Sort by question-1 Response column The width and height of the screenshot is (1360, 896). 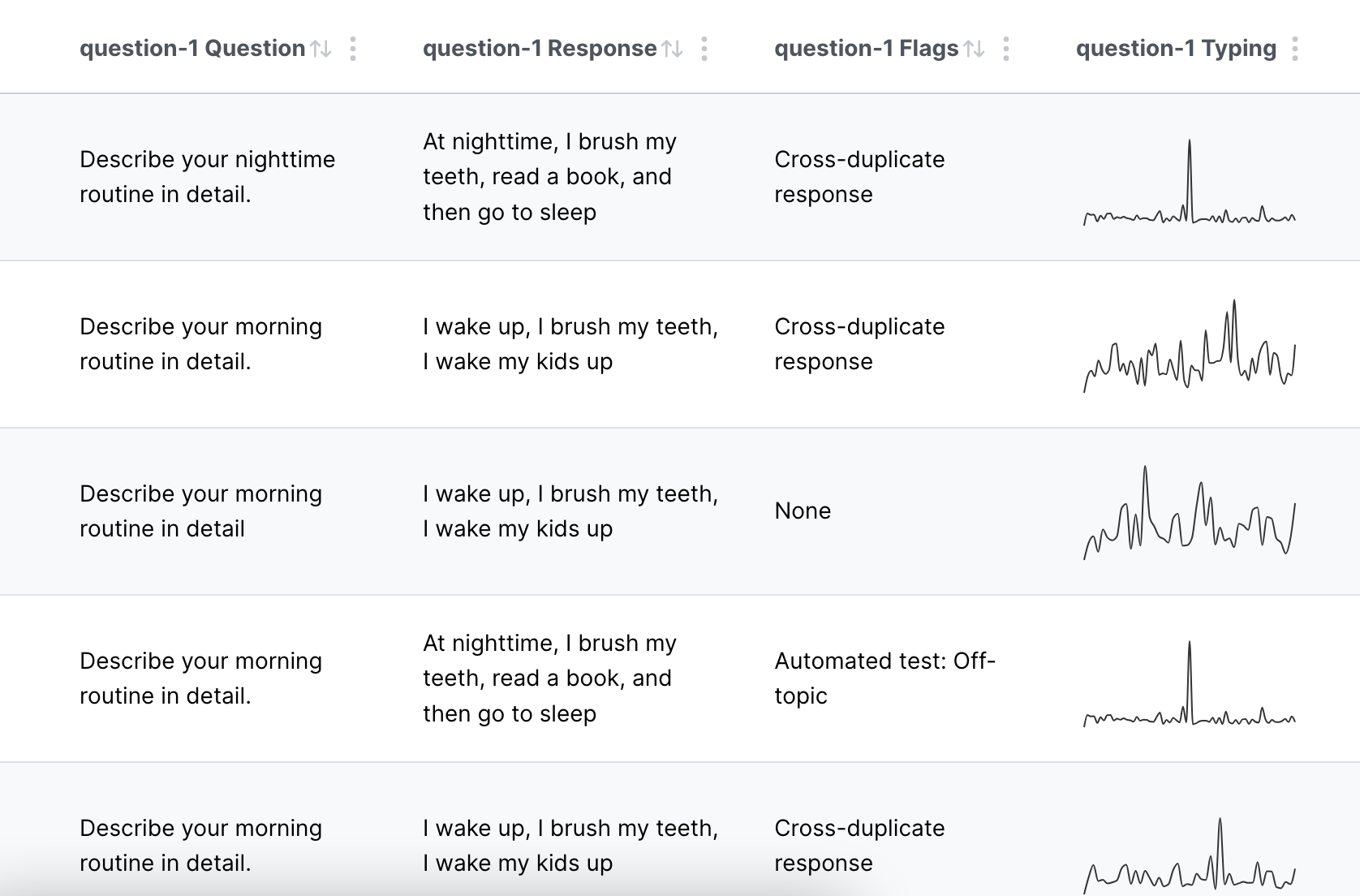(x=672, y=49)
